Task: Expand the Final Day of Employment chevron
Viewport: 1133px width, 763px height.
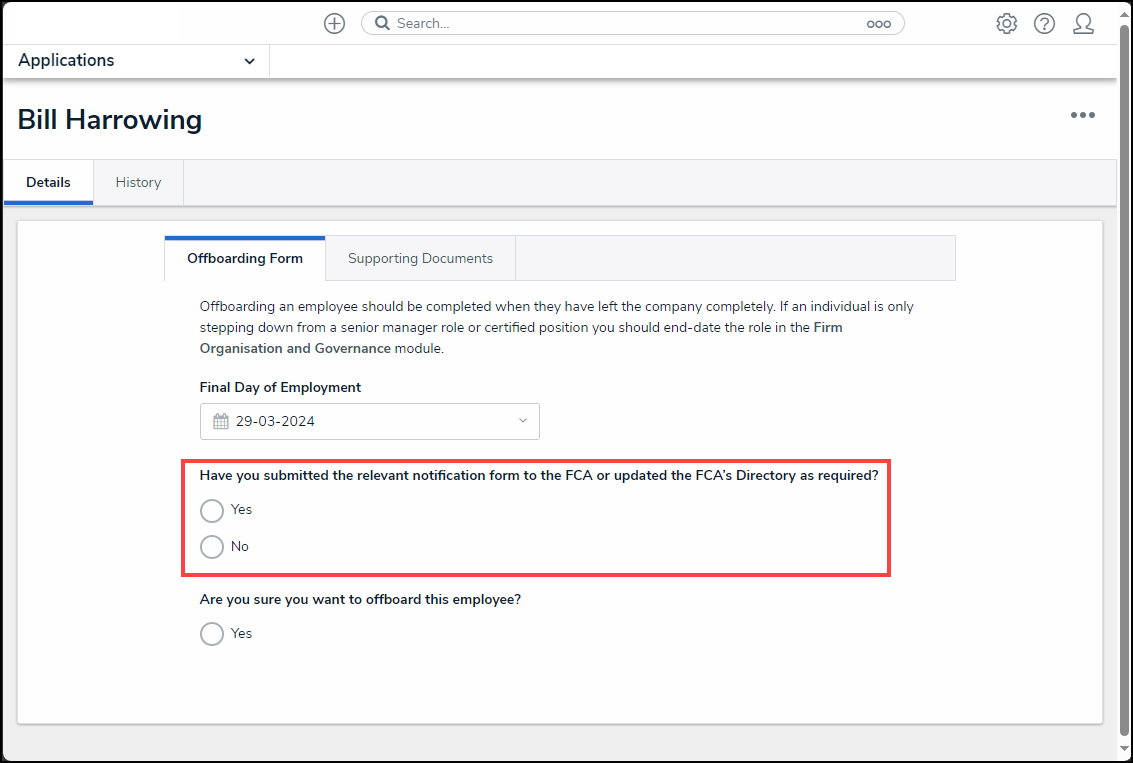Action: click(x=522, y=421)
